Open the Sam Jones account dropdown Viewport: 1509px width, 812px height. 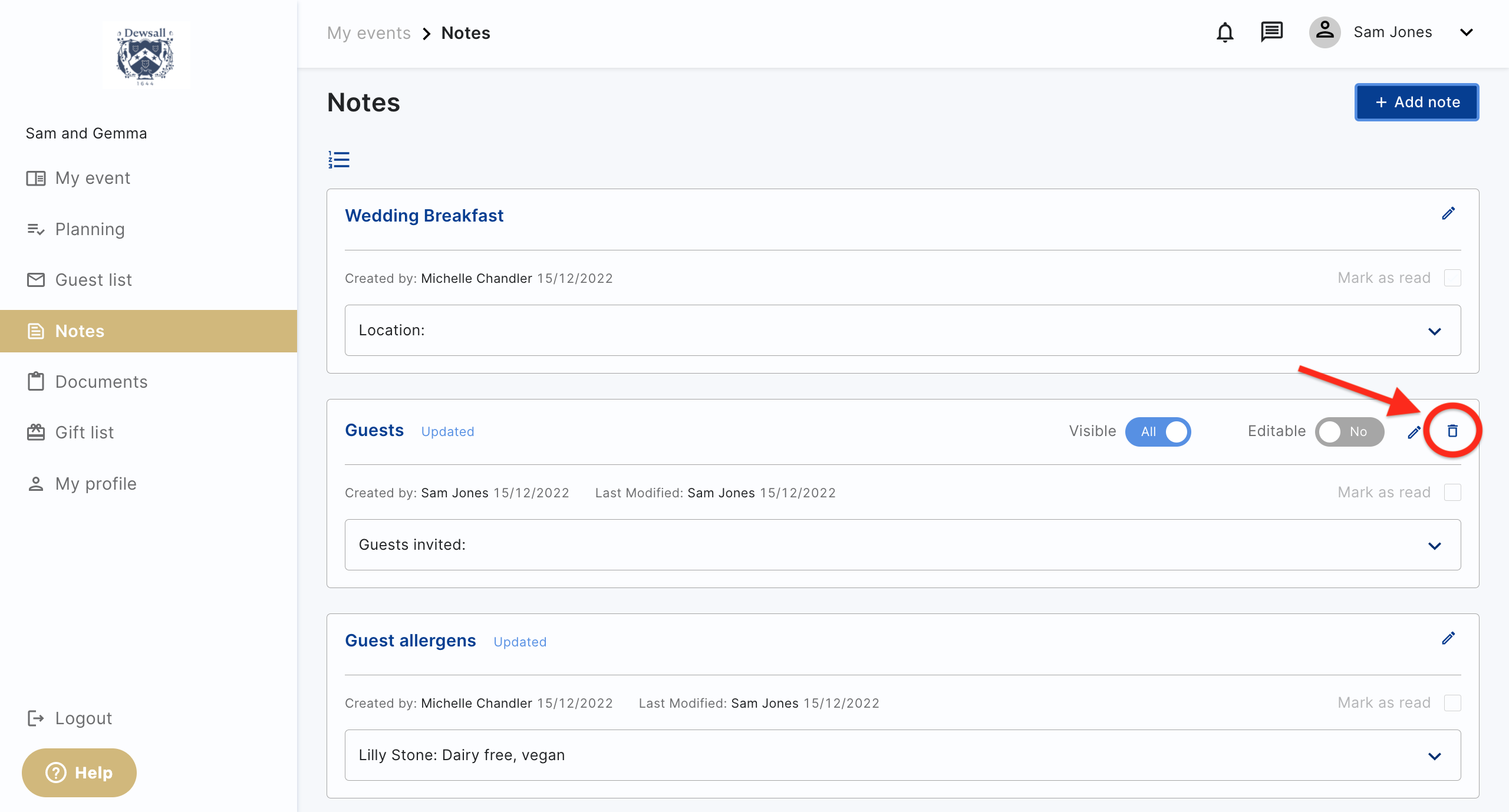1467,32
